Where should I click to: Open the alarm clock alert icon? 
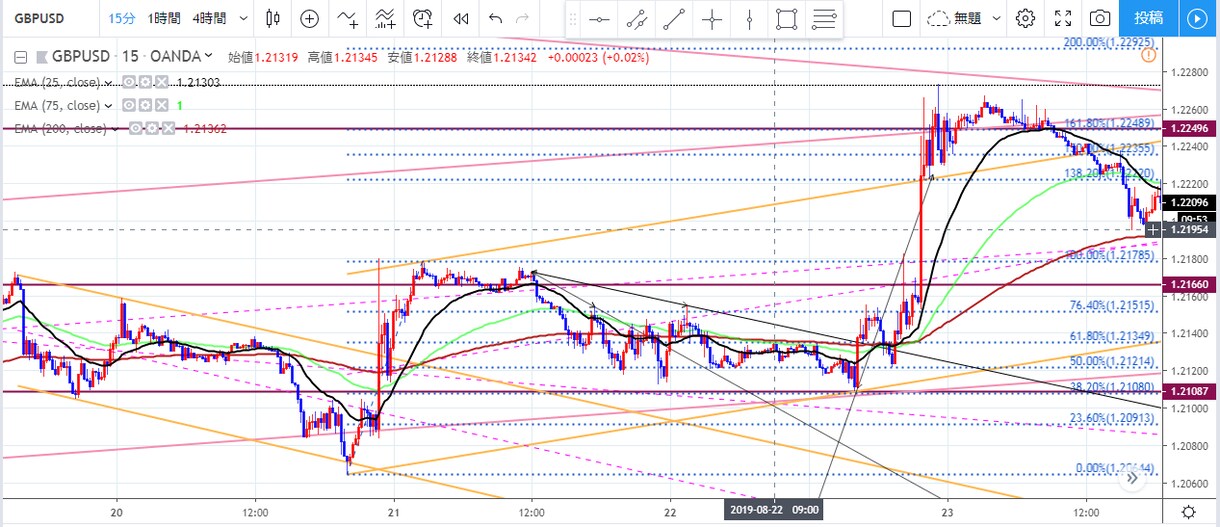423,18
